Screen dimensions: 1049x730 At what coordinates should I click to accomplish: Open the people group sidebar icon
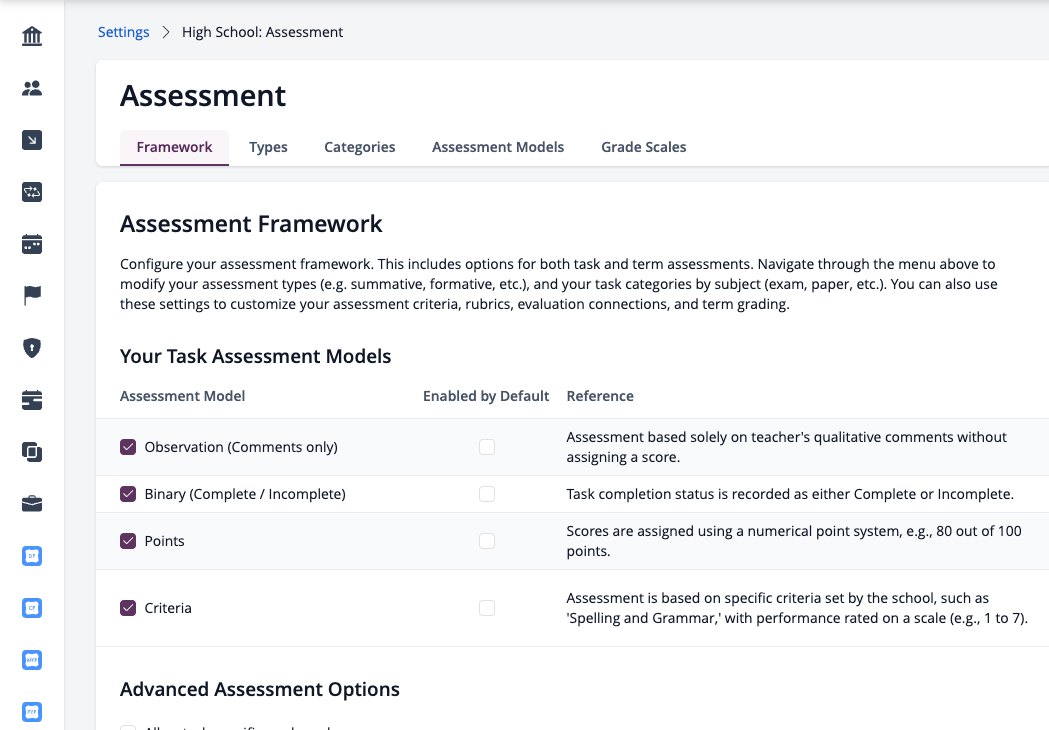[31, 88]
